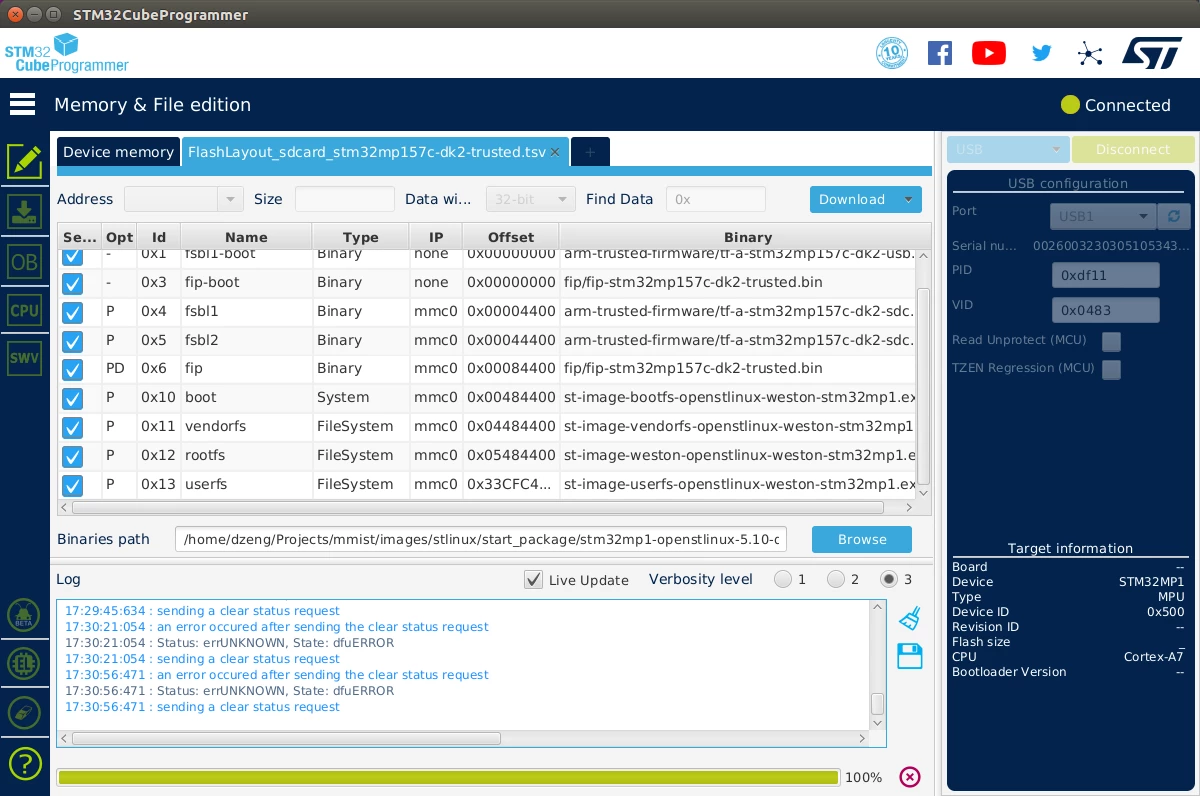Screen dimensions: 1200x796
Task: Toggle Read Unprotect (MCU) checkbox
Action: 1111,342
